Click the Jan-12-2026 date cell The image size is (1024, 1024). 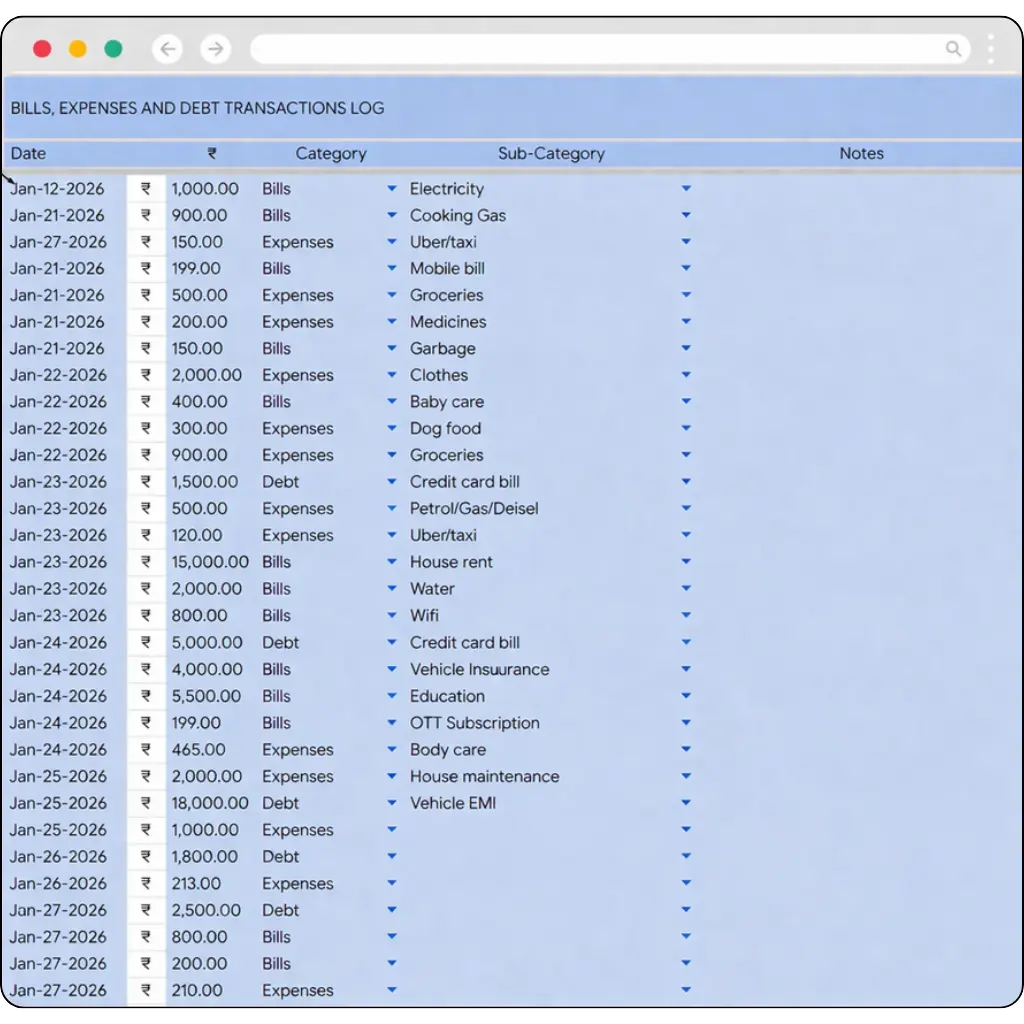coord(58,189)
